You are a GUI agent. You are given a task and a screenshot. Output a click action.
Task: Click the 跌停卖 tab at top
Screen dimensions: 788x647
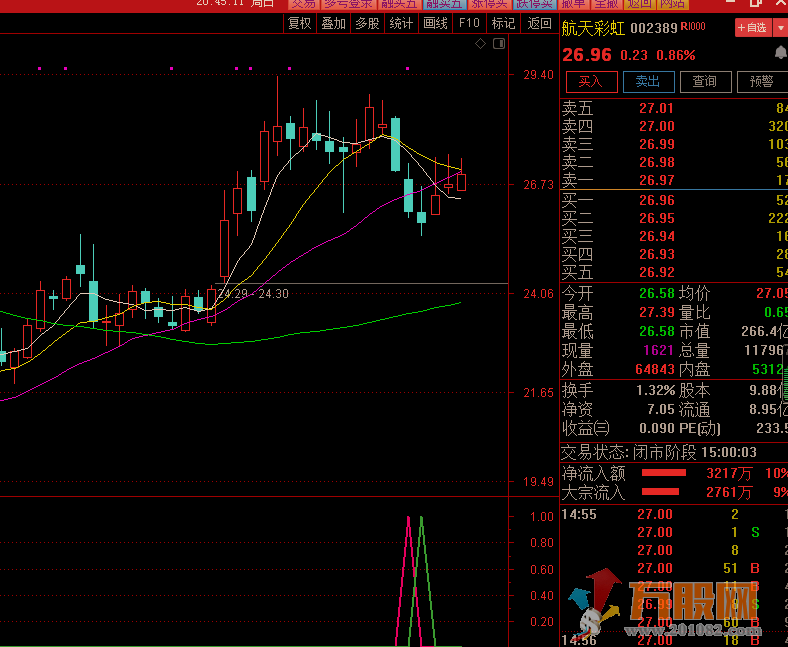[534, 4]
